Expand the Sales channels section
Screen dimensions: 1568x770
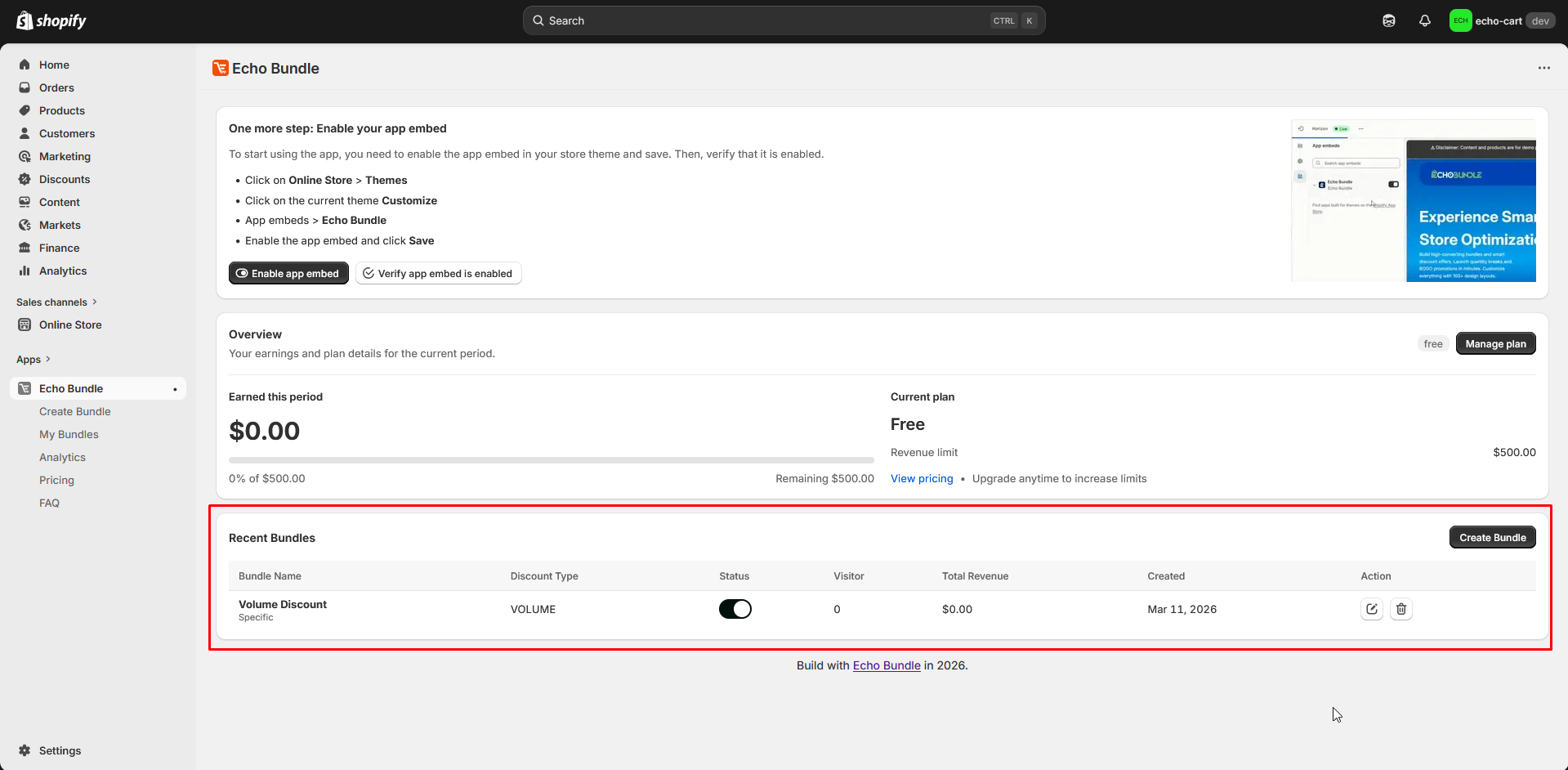pos(56,302)
